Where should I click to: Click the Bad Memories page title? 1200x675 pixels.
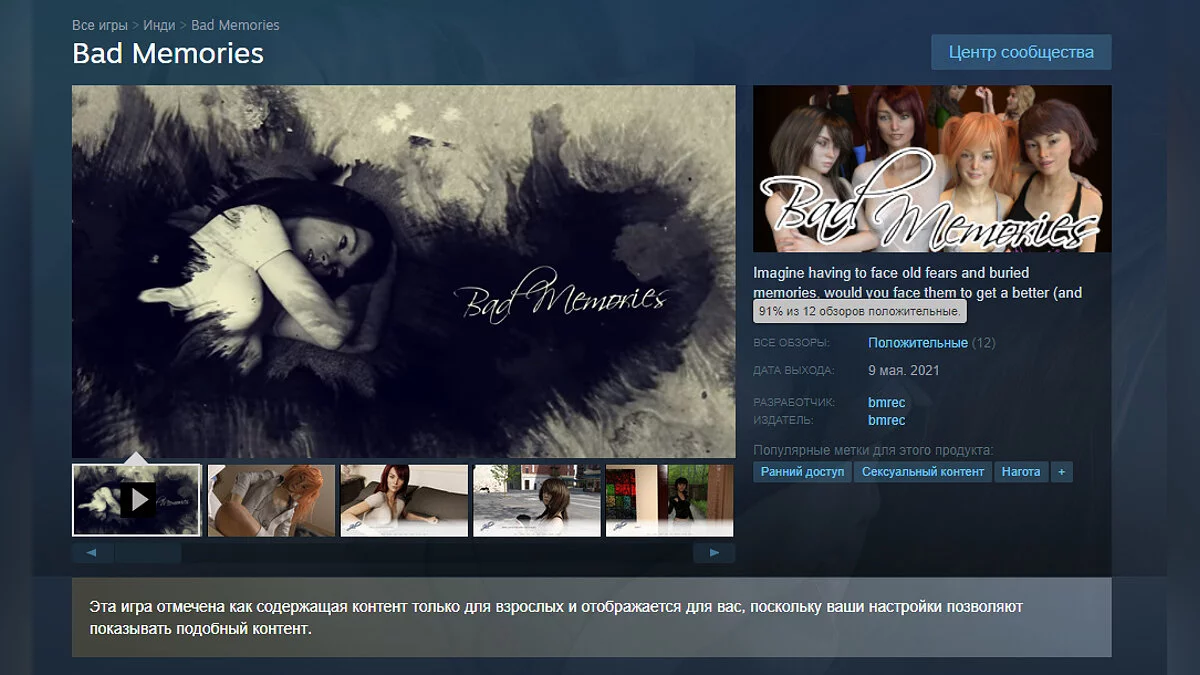point(168,53)
